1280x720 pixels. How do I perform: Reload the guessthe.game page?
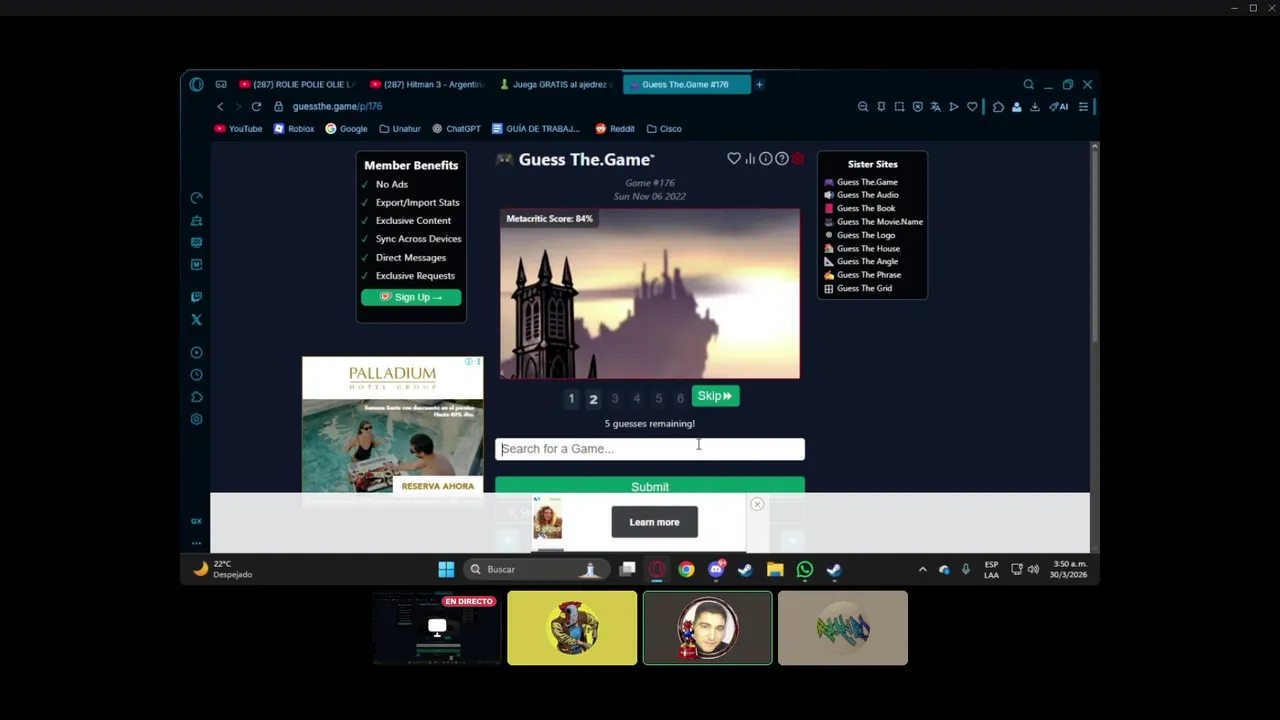(x=256, y=107)
